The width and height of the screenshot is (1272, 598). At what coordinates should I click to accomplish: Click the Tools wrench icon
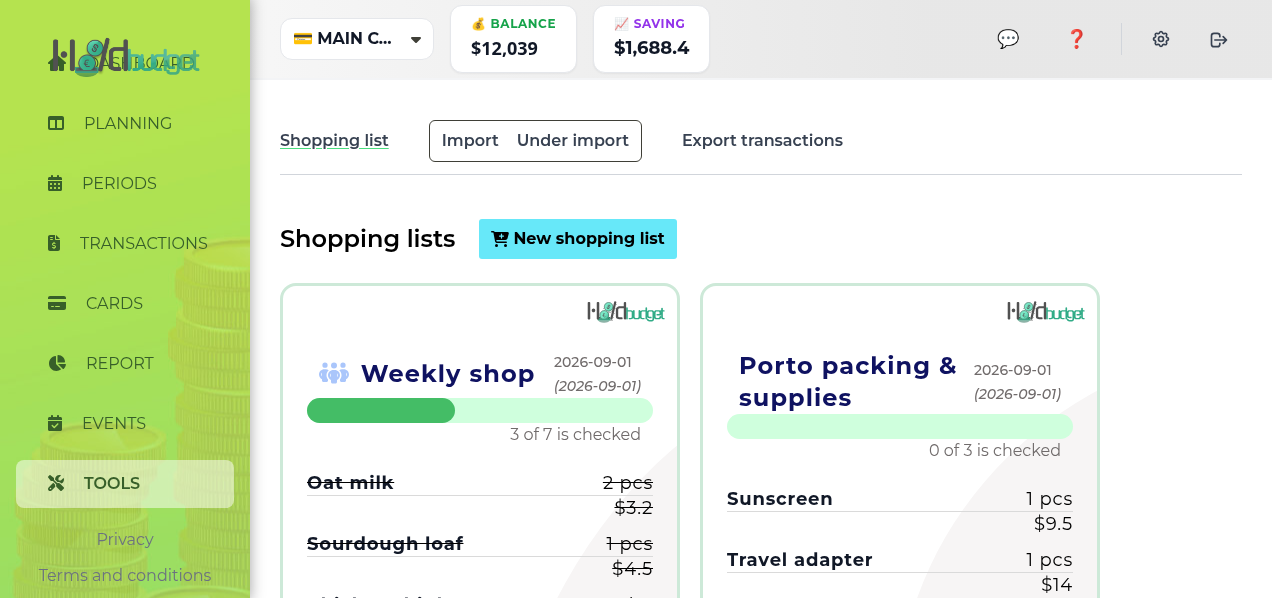coord(56,483)
